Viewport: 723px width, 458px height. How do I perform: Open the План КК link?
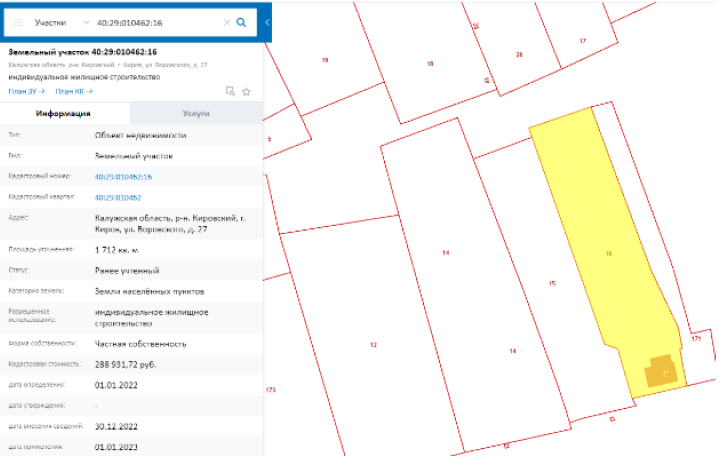pyautogui.click(x=74, y=91)
